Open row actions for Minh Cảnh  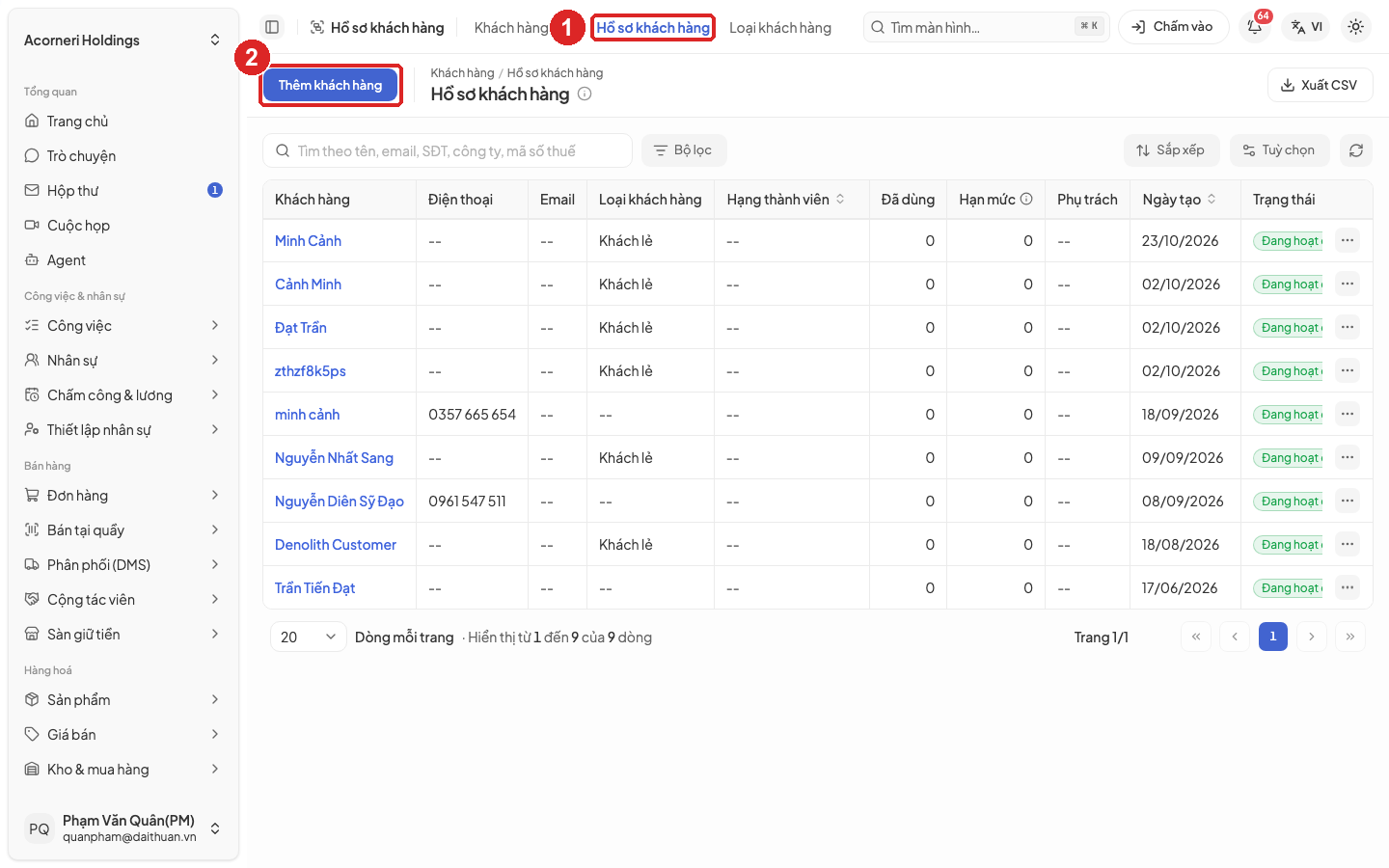coord(1348,240)
